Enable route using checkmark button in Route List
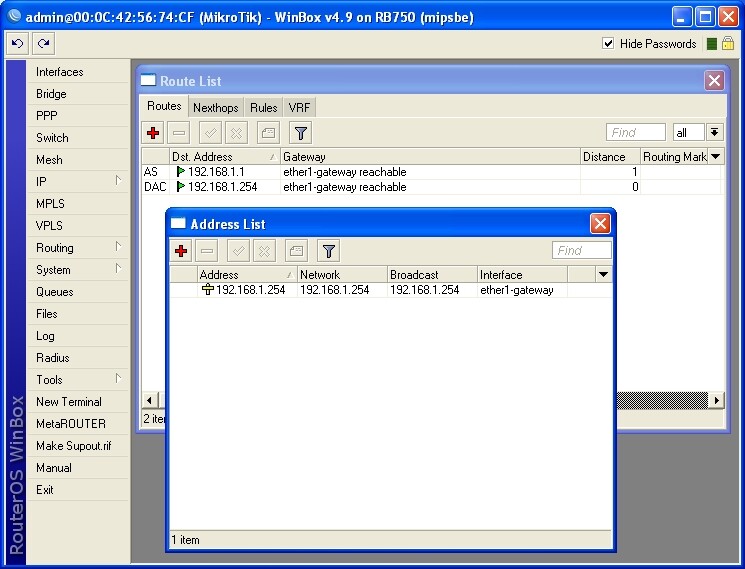Screen dimensions: 745x569 [x=210, y=133]
